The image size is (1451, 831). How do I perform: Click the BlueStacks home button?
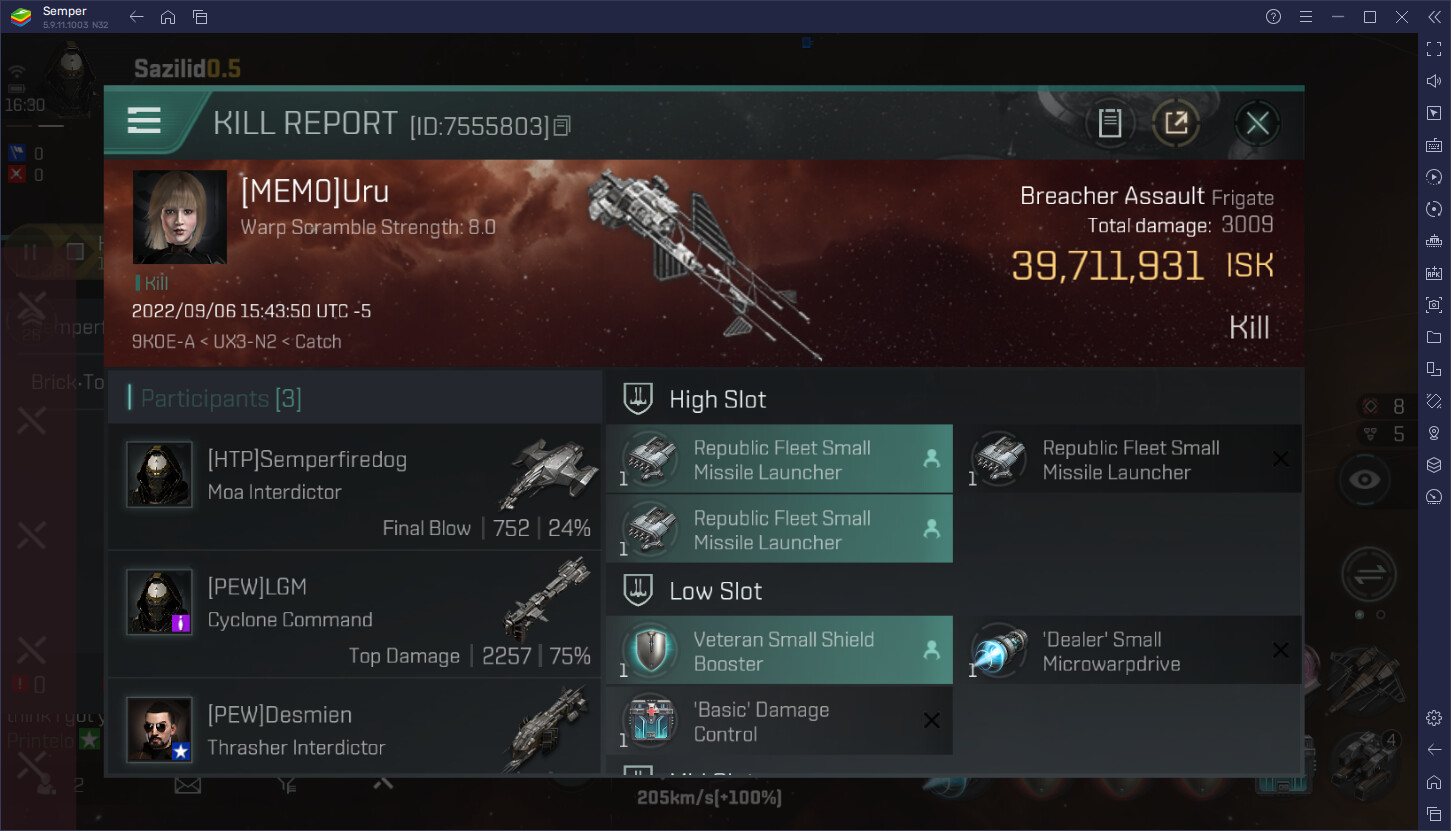click(168, 17)
